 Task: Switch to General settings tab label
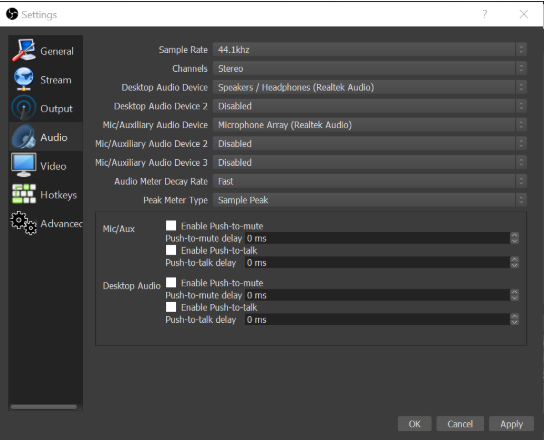[x=57, y=51]
